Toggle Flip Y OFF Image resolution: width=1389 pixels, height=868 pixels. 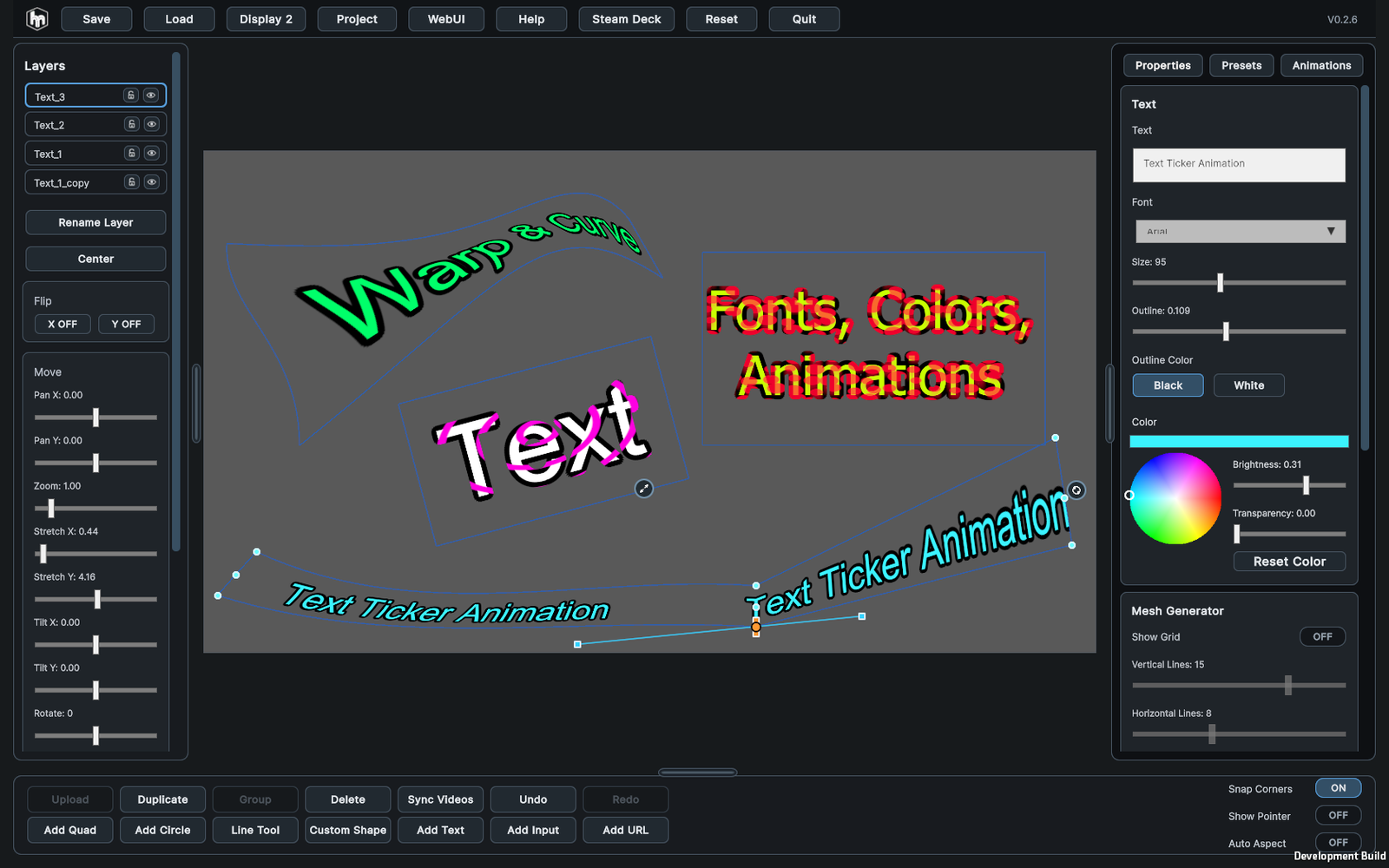126,324
